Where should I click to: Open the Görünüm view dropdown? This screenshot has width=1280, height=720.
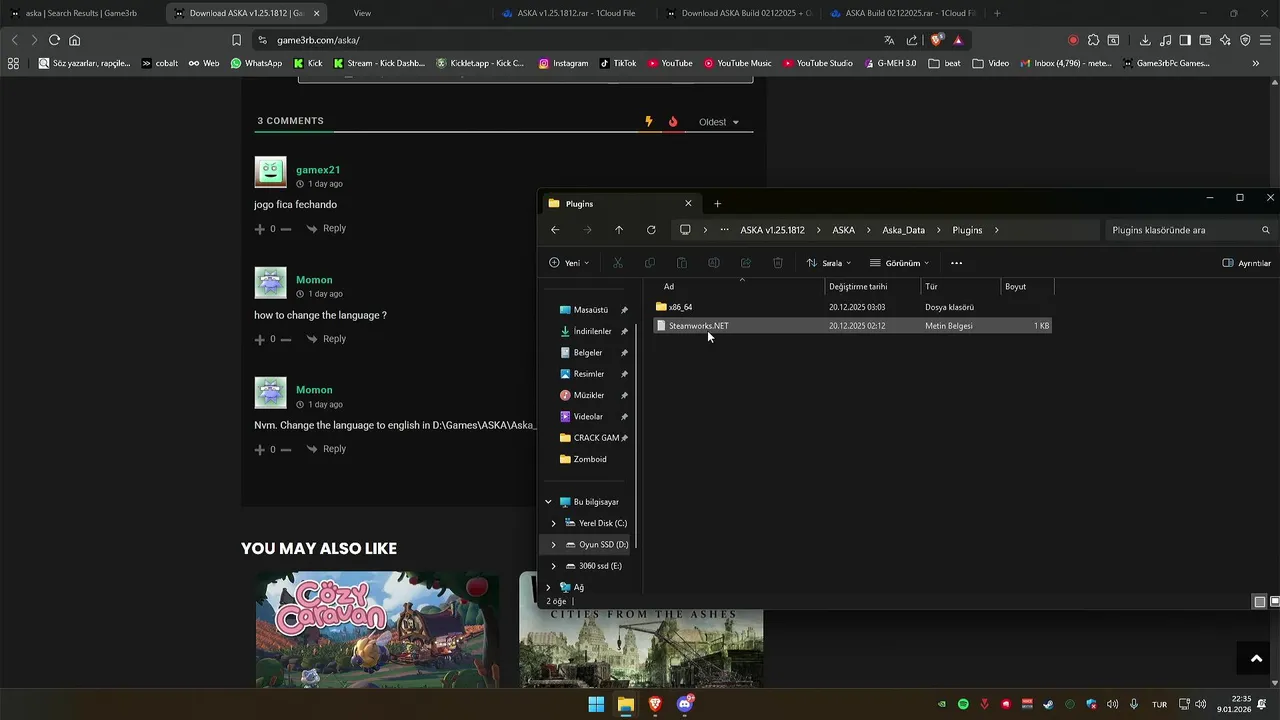click(900, 263)
